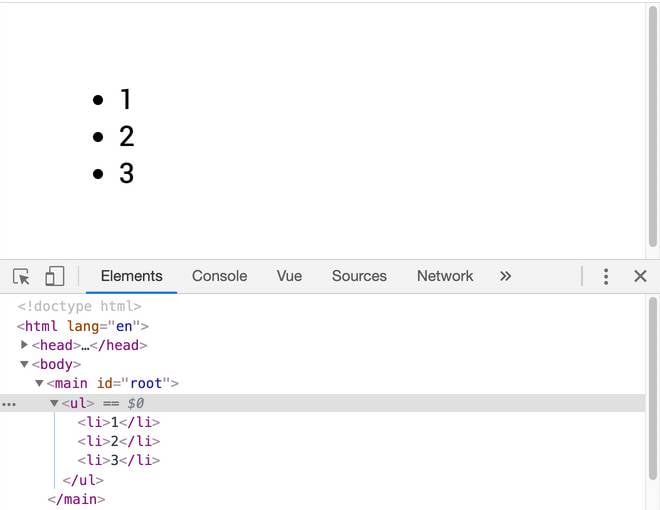
Task: Click the ellipsis beside the ul node
Action: click(x=9, y=403)
